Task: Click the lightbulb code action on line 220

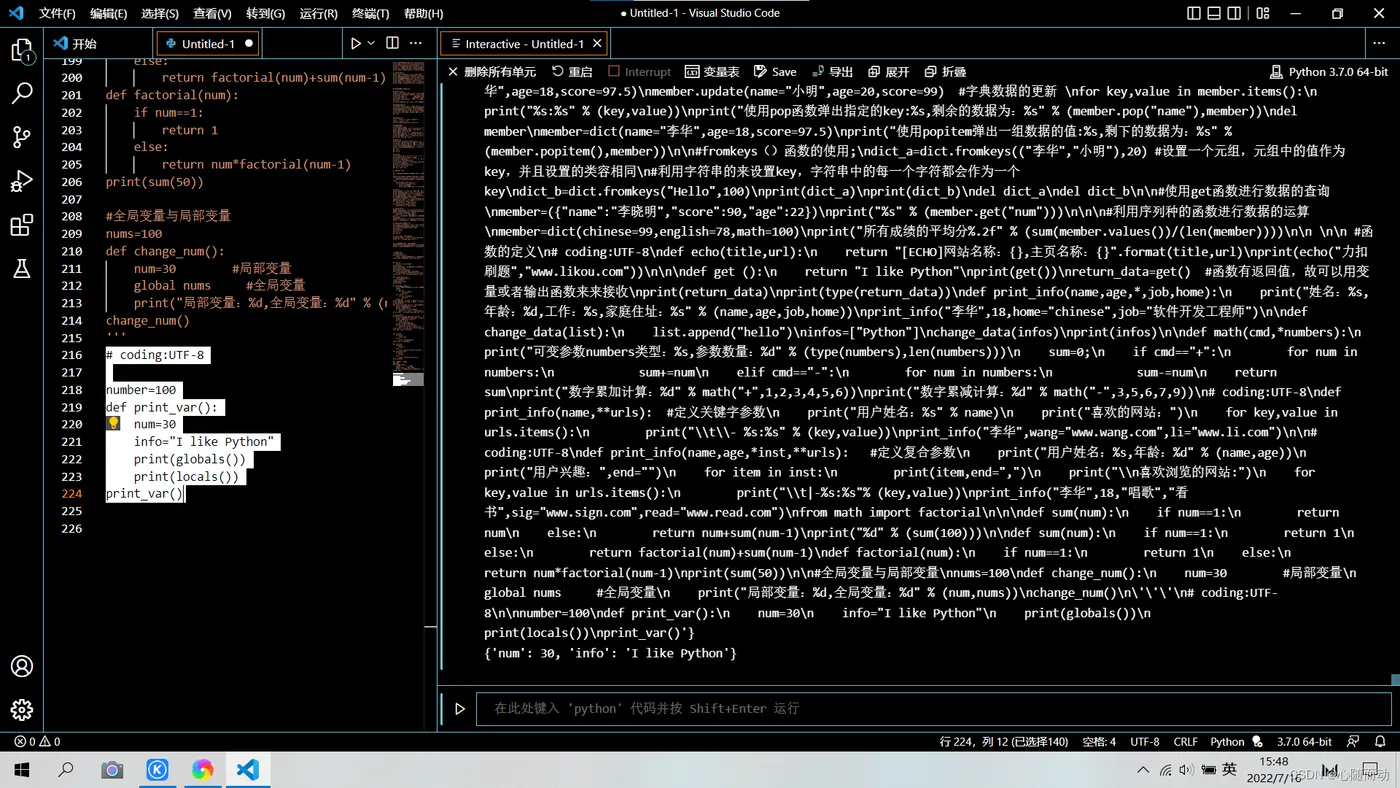Action: pyautogui.click(x=113, y=424)
